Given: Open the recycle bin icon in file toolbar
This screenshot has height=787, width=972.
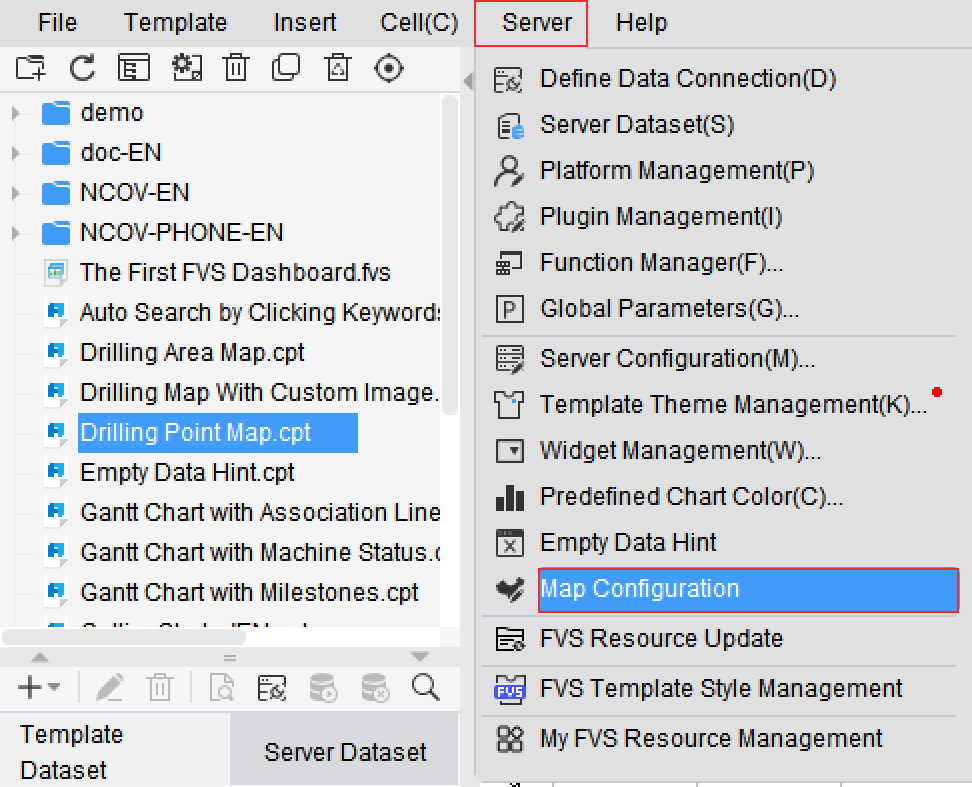Looking at the screenshot, I should tap(338, 68).
